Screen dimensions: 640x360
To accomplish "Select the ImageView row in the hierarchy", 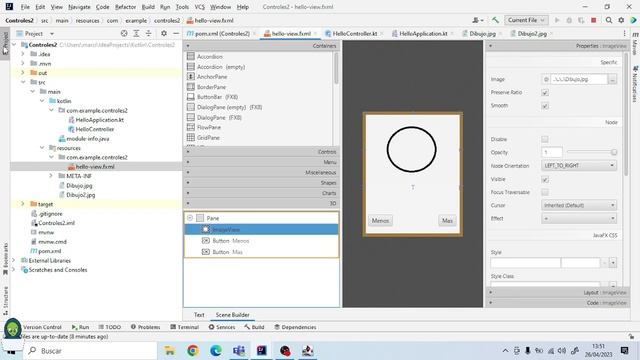I will pyautogui.click(x=261, y=229).
